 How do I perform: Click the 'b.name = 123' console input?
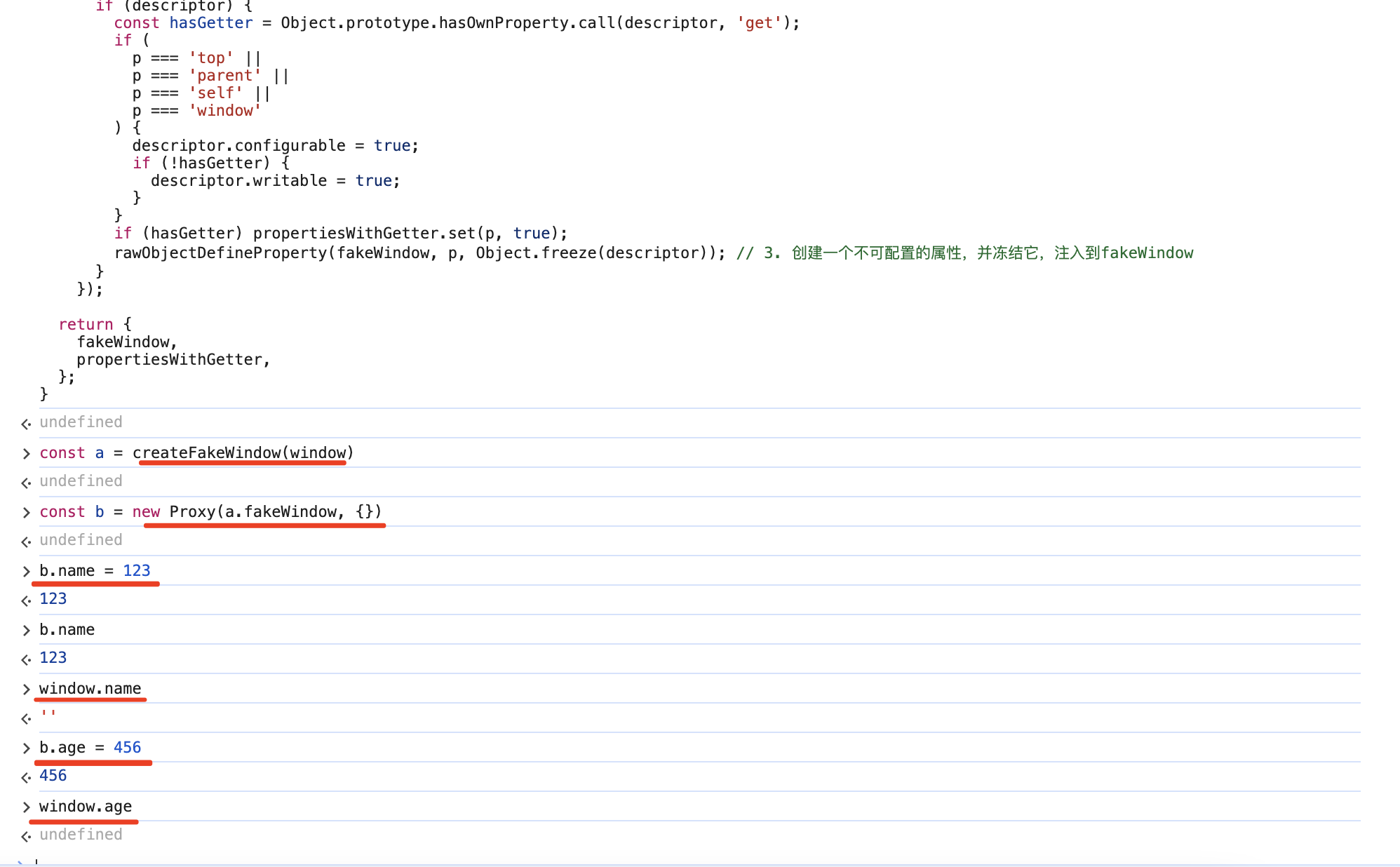click(95, 571)
